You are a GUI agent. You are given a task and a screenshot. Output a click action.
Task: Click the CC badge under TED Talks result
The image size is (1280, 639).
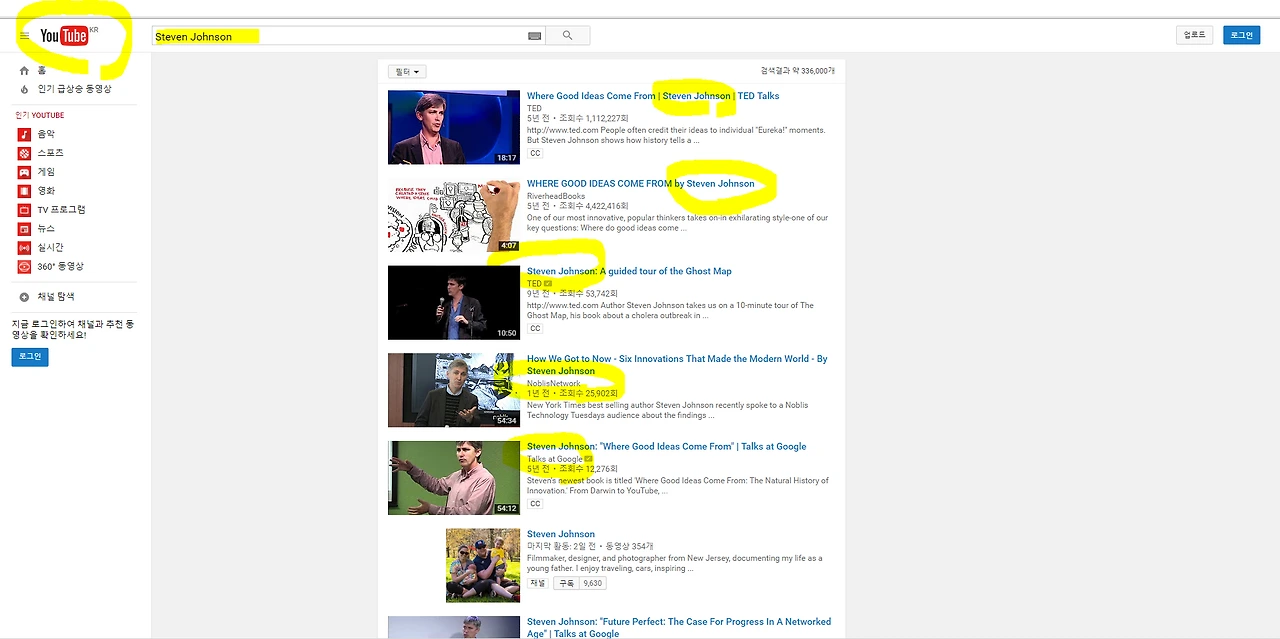point(535,153)
